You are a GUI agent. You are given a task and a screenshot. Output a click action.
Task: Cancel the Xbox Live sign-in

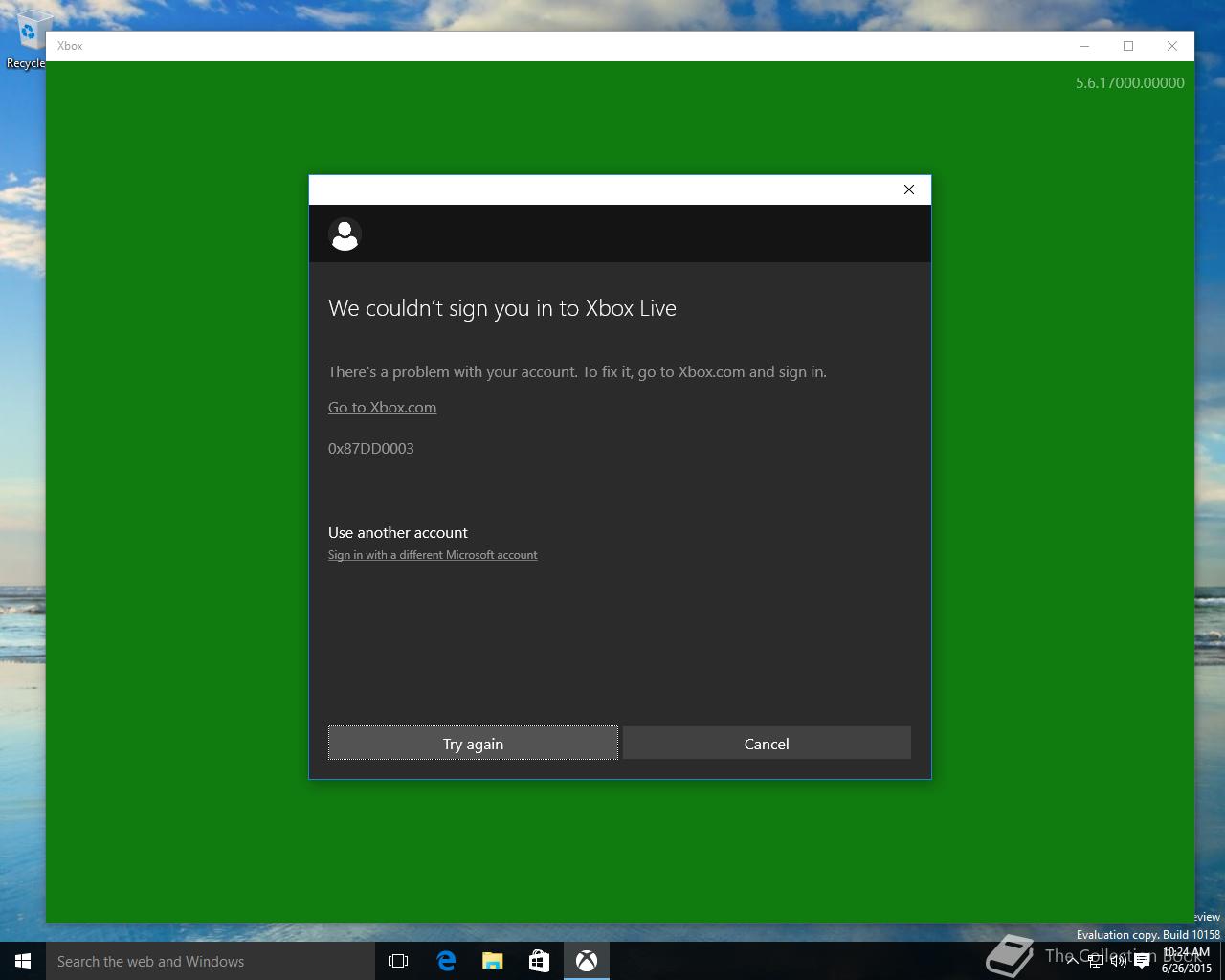[x=767, y=744]
